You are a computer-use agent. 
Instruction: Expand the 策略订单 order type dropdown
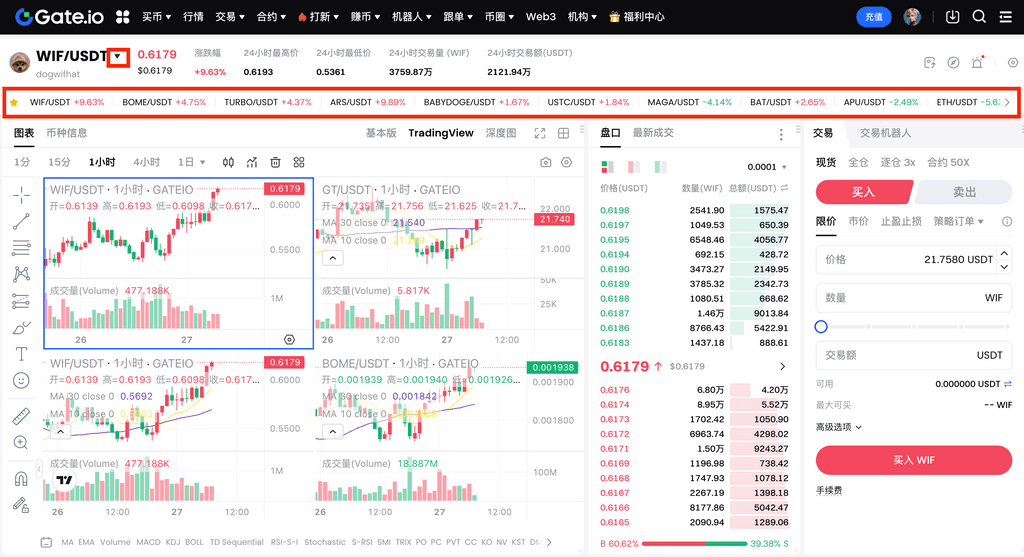pos(958,221)
